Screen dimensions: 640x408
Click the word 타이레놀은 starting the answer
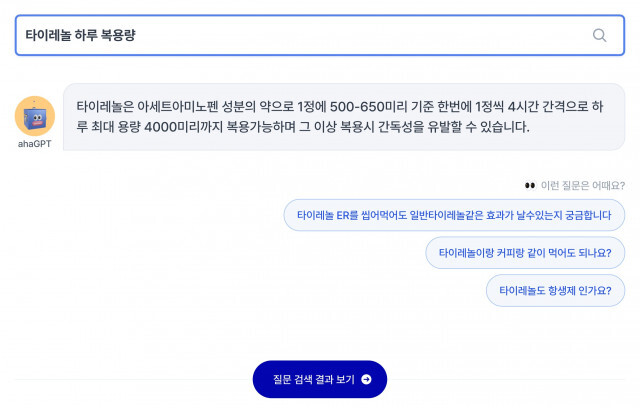[x=105, y=107]
